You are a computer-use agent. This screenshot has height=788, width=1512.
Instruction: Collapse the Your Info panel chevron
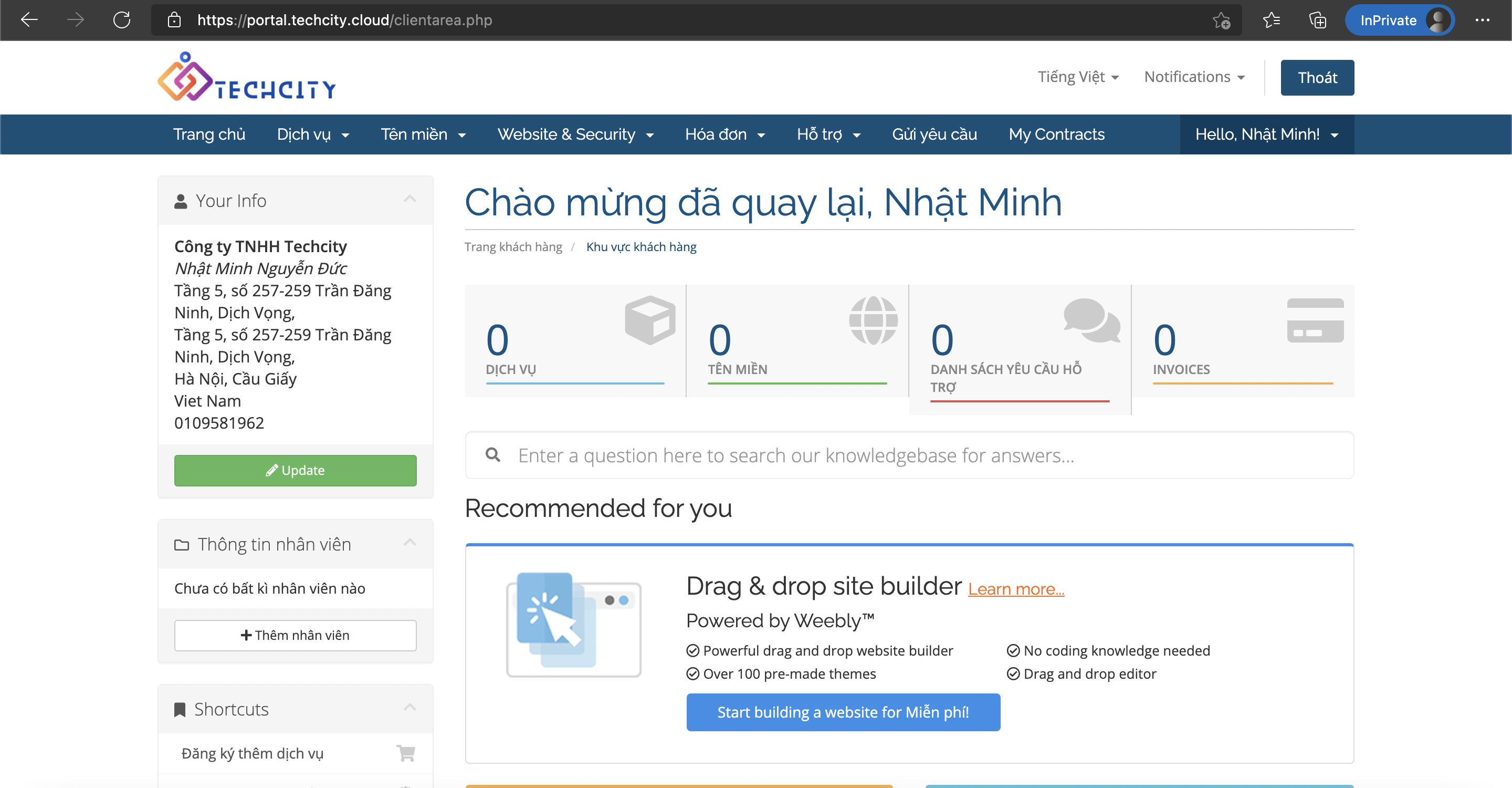click(x=409, y=199)
